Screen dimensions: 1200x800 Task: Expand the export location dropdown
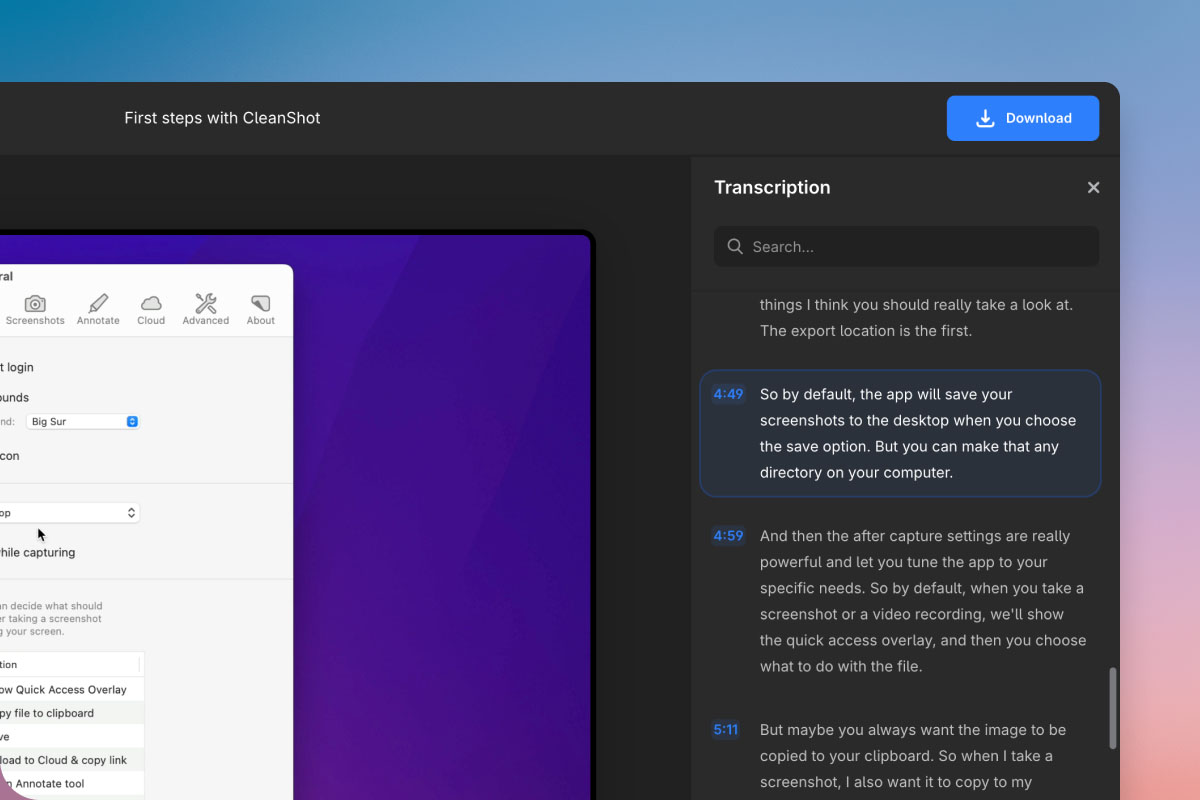pos(68,513)
